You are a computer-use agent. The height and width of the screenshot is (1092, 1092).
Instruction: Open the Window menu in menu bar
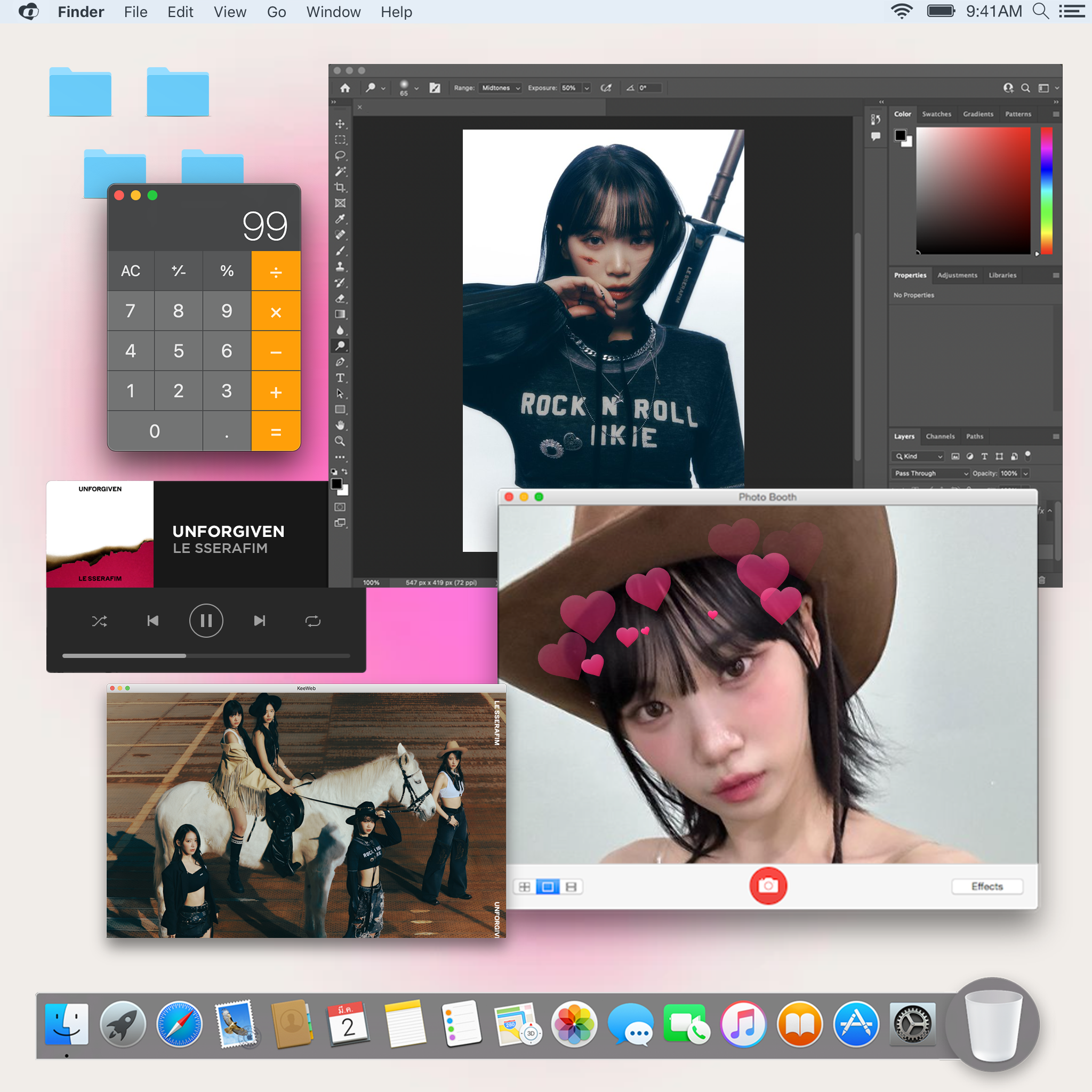tap(333, 12)
